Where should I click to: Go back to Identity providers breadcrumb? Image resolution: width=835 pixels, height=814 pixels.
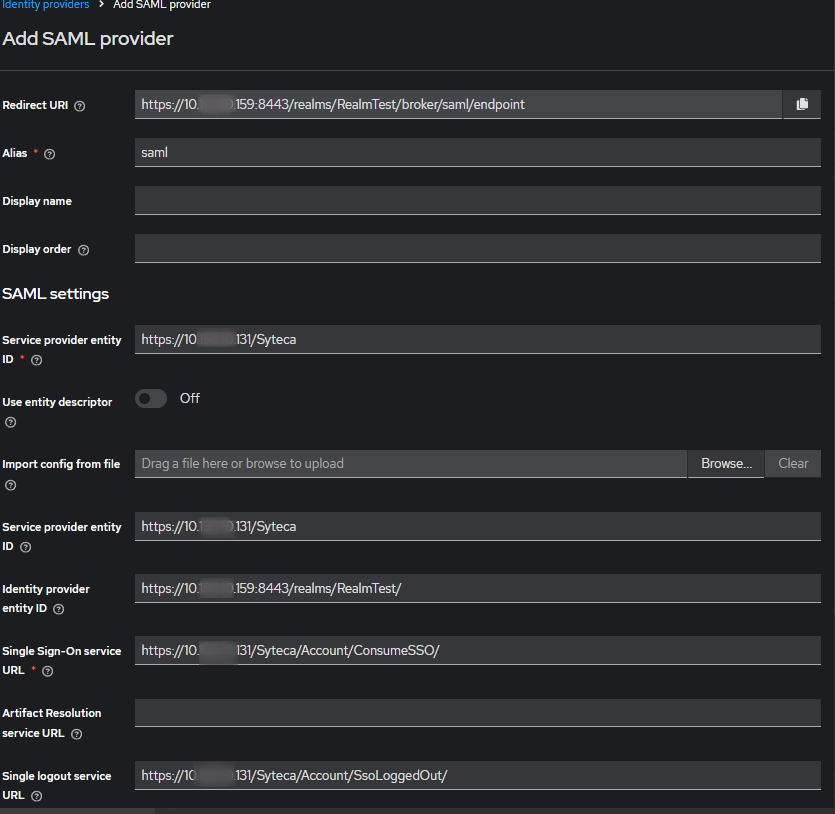click(44, 5)
